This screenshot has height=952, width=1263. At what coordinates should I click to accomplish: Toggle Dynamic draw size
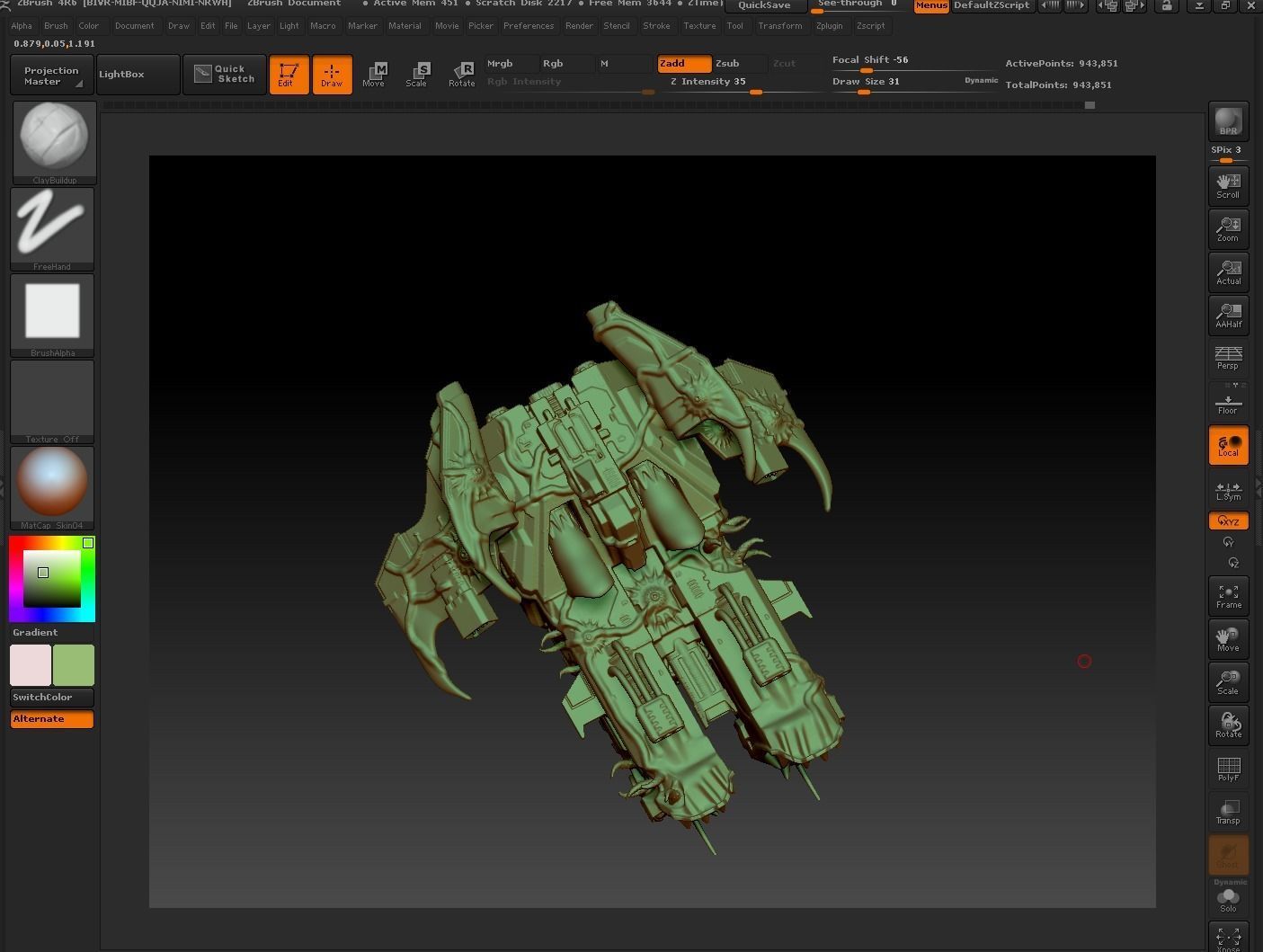[981, 81]
